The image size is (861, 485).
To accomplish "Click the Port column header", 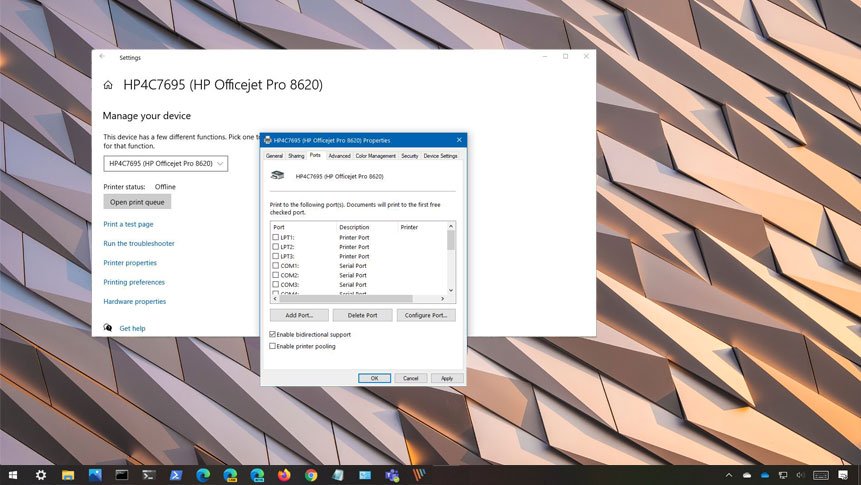I will pos(280,227).
